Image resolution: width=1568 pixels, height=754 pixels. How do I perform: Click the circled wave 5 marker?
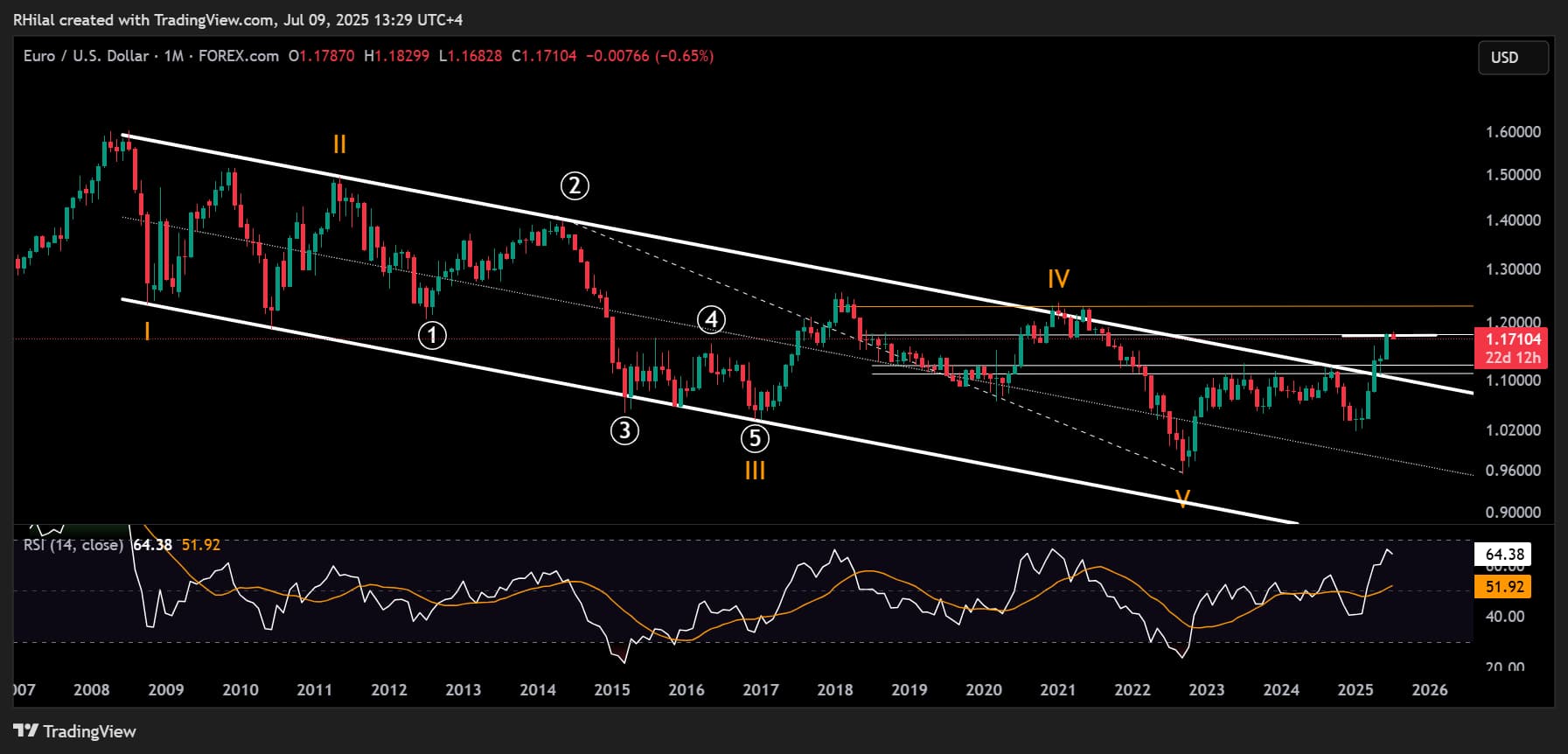coord(755,437)
